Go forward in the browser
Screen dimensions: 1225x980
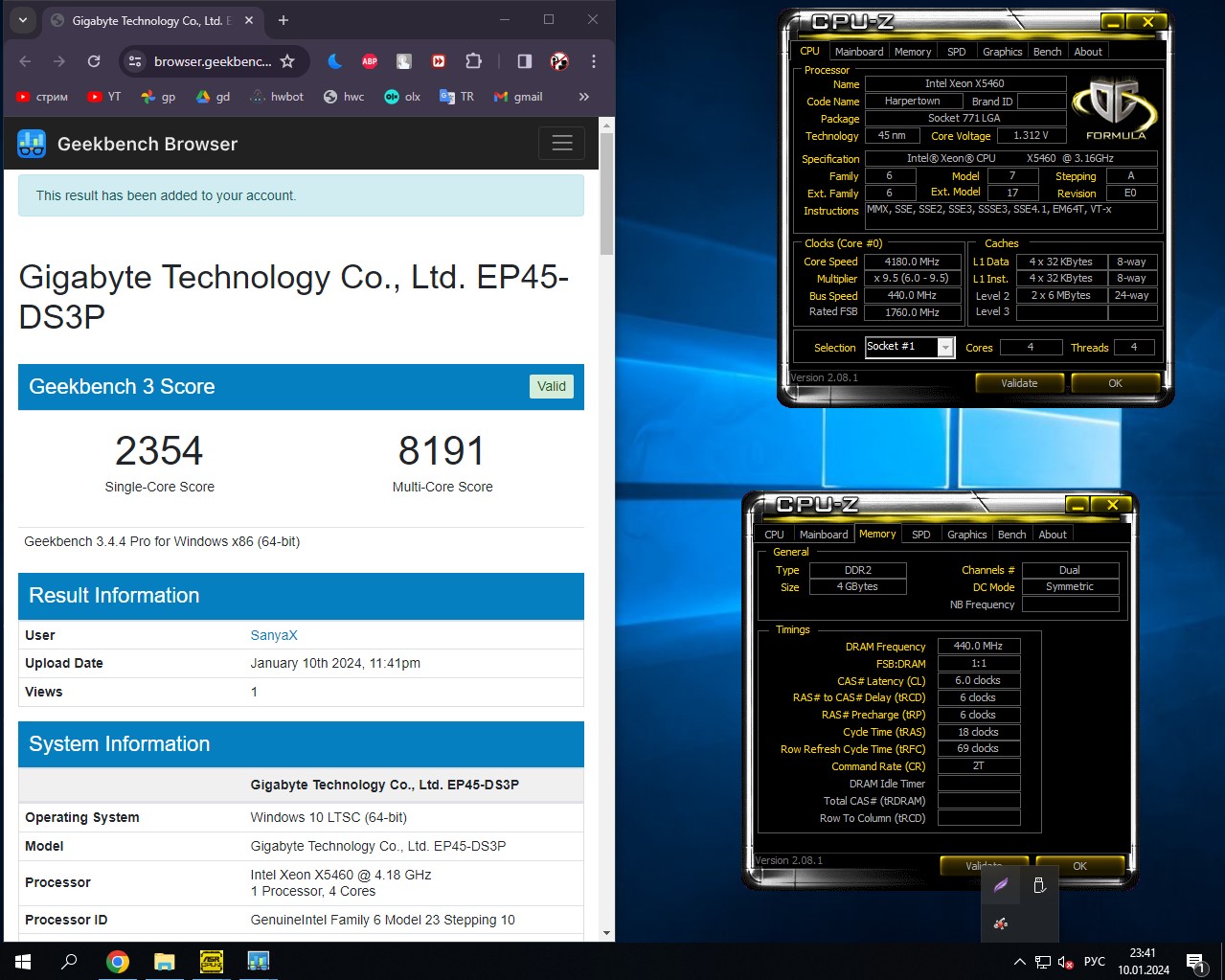coord(59,61)
